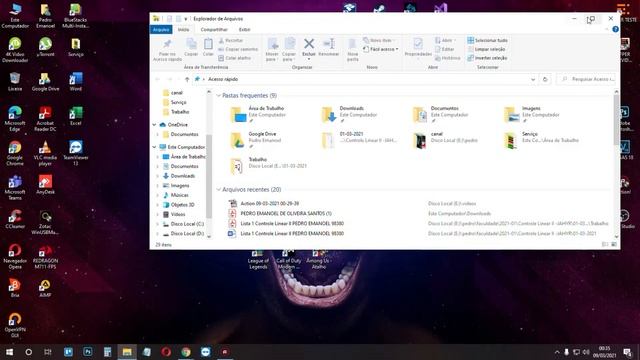The image size is (640, 360).
Task: Open Google Chrome desktop shortcut
Action: (x=15, y=153)
